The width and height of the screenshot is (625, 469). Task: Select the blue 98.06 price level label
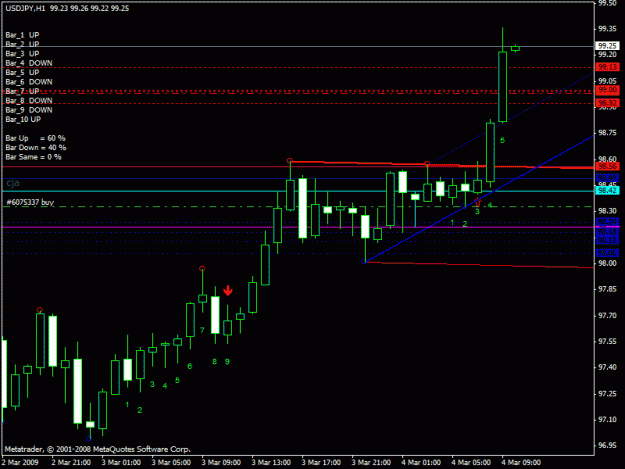[607, 253]
